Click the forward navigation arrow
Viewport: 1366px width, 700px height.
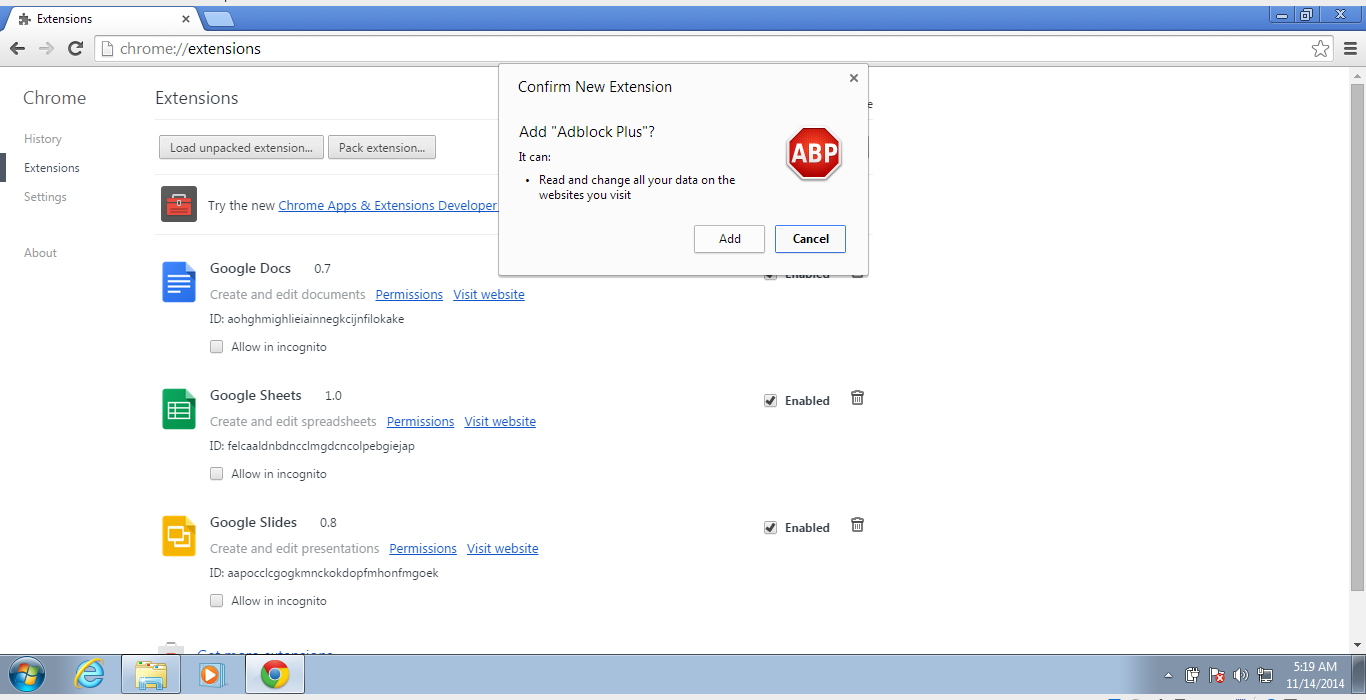click(46, 48)
